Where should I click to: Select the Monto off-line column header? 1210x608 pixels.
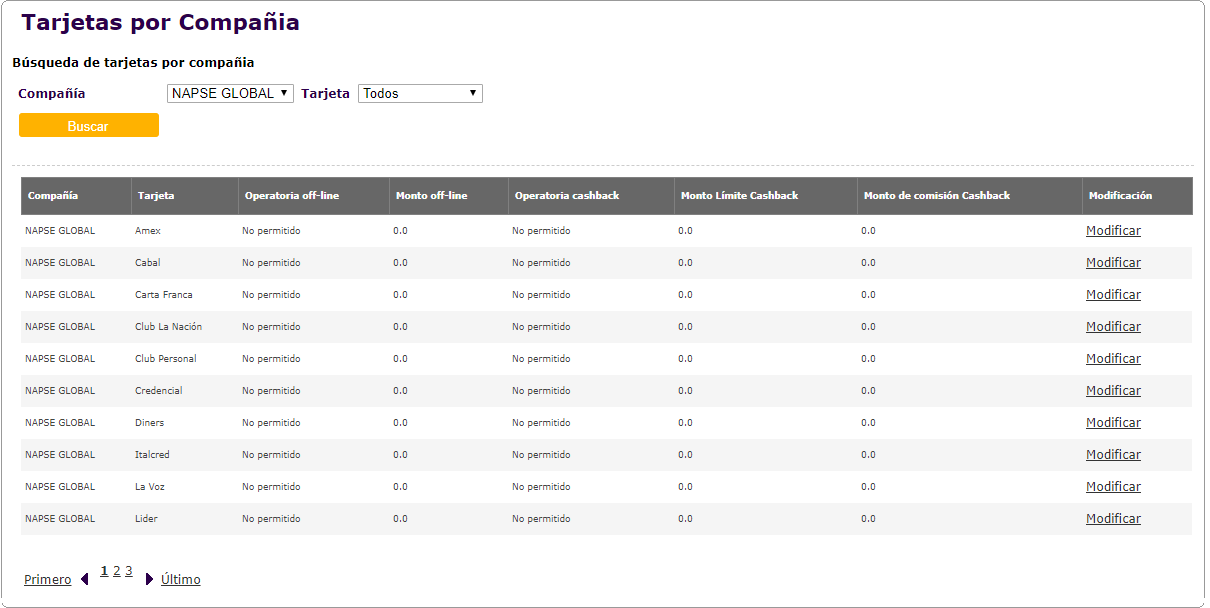(x=432, y=196)
